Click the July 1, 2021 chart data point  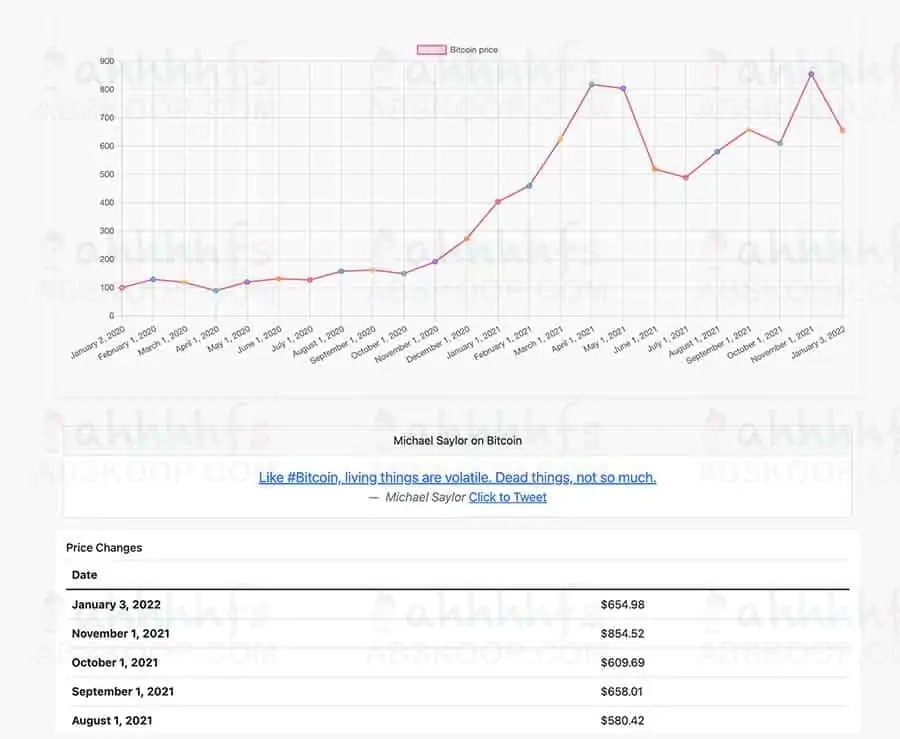686,177
